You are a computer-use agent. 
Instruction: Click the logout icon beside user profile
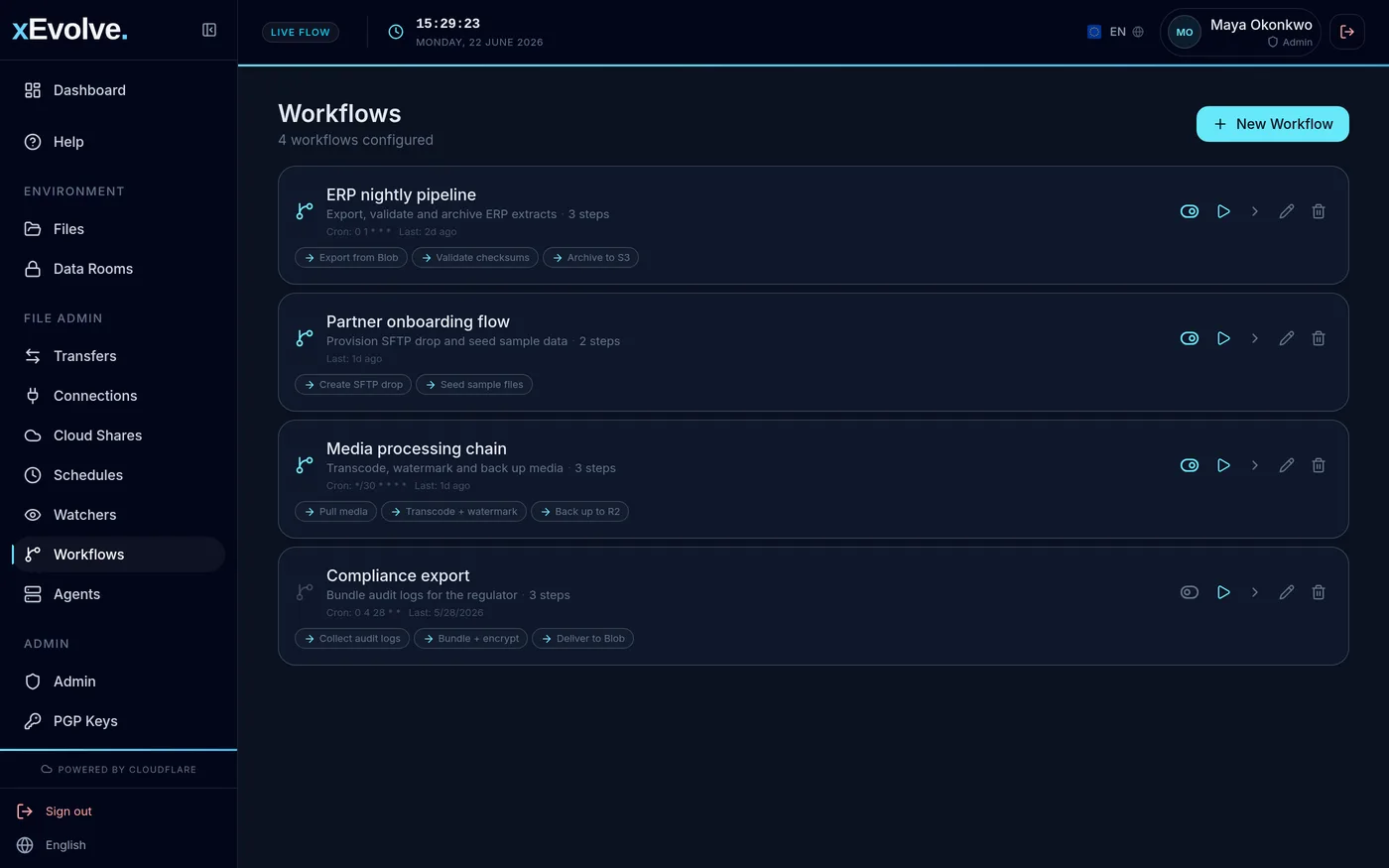click(x=1347, y=32)
